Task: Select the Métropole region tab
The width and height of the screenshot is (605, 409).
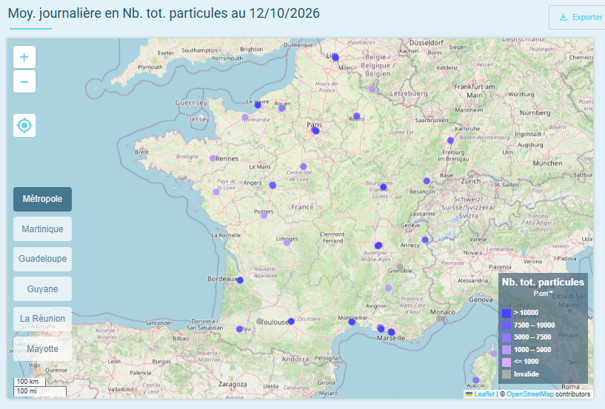Action: pyautogui.click(x=42, y=199)
